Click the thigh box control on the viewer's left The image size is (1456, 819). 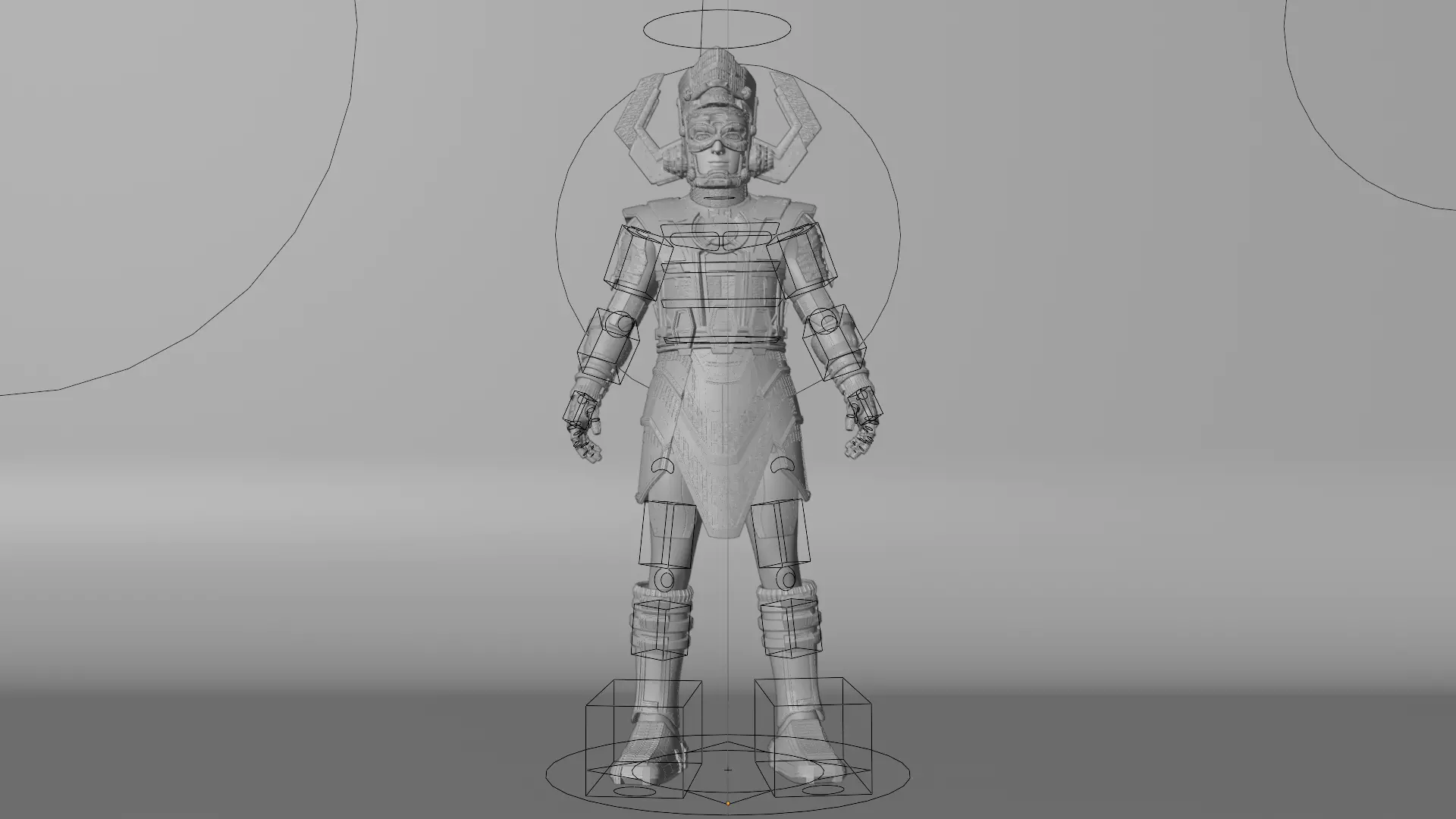point(668,535)
